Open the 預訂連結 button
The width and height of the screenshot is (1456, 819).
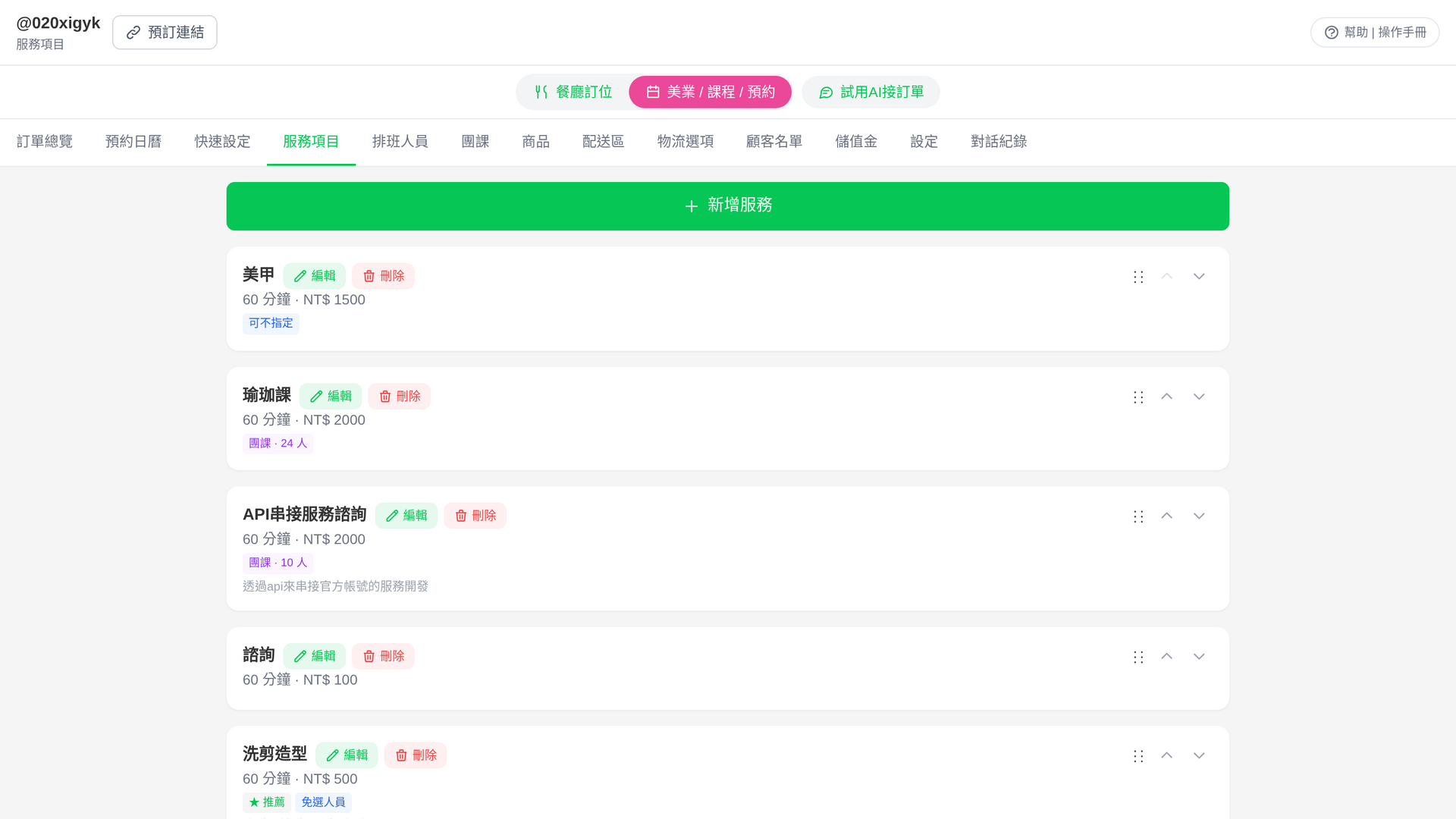(x=165, y=33)
